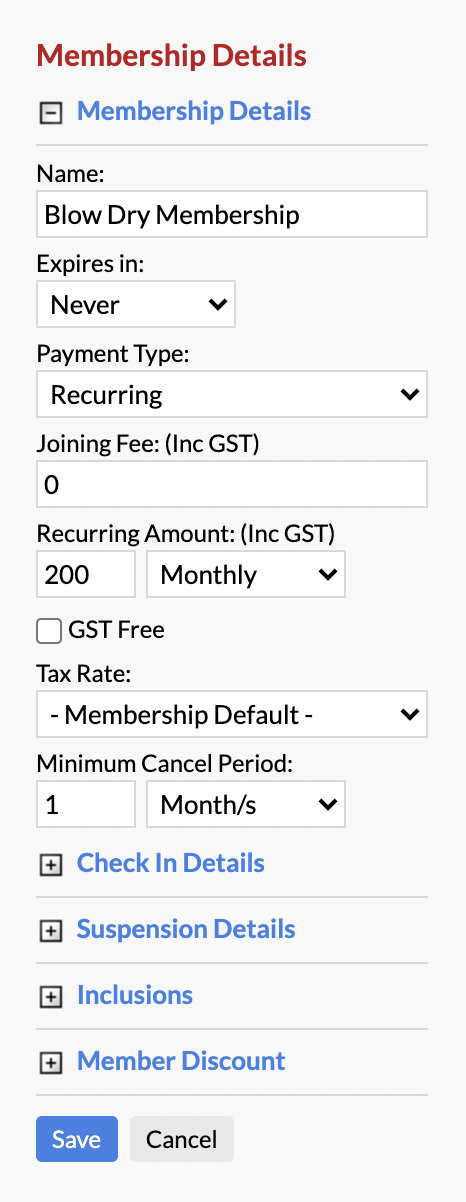Click plus icon beside Inclusions

pos(50,997)
